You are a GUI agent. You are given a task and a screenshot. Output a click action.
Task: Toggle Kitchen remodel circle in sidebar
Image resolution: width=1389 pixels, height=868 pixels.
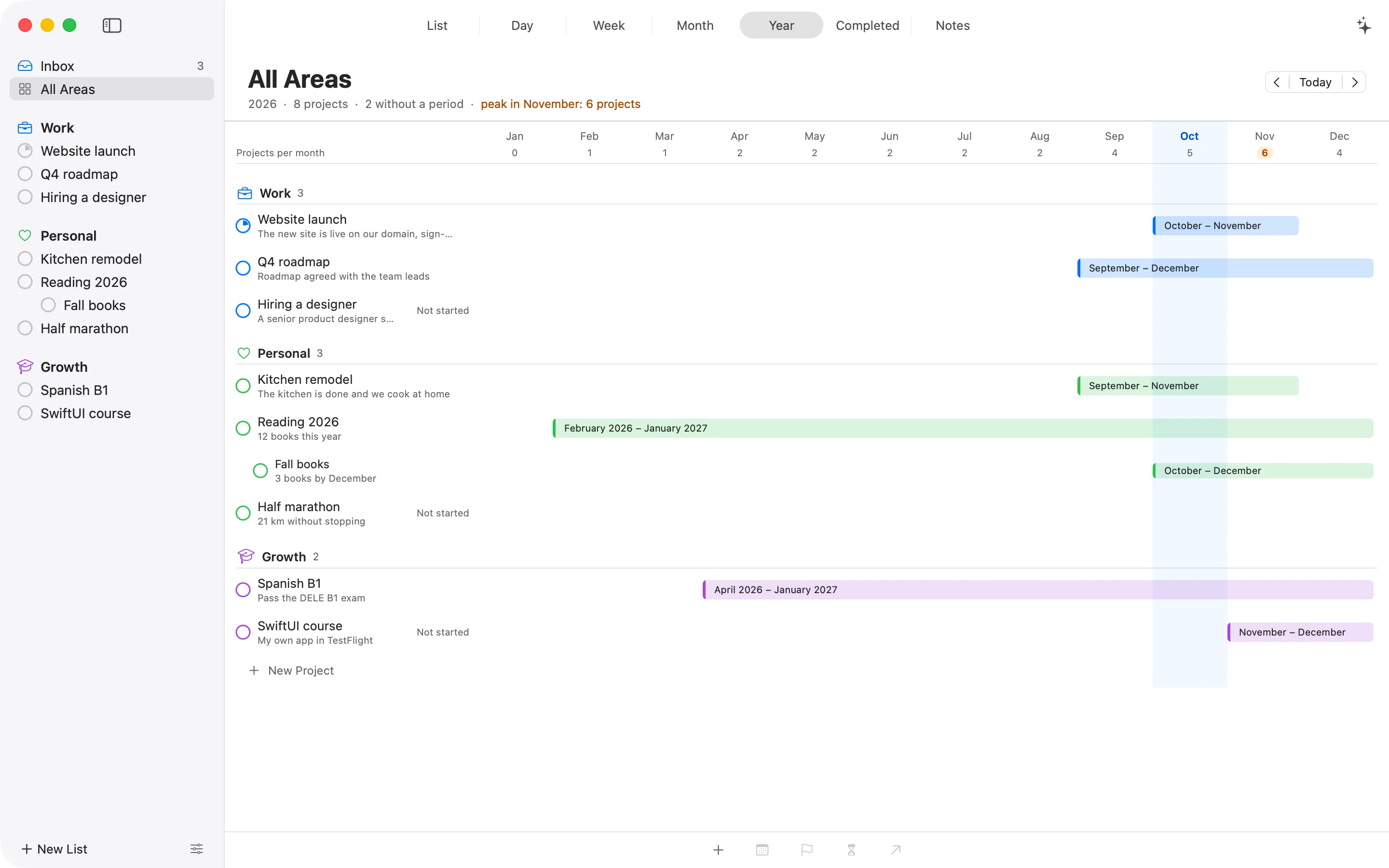(25, 258)
